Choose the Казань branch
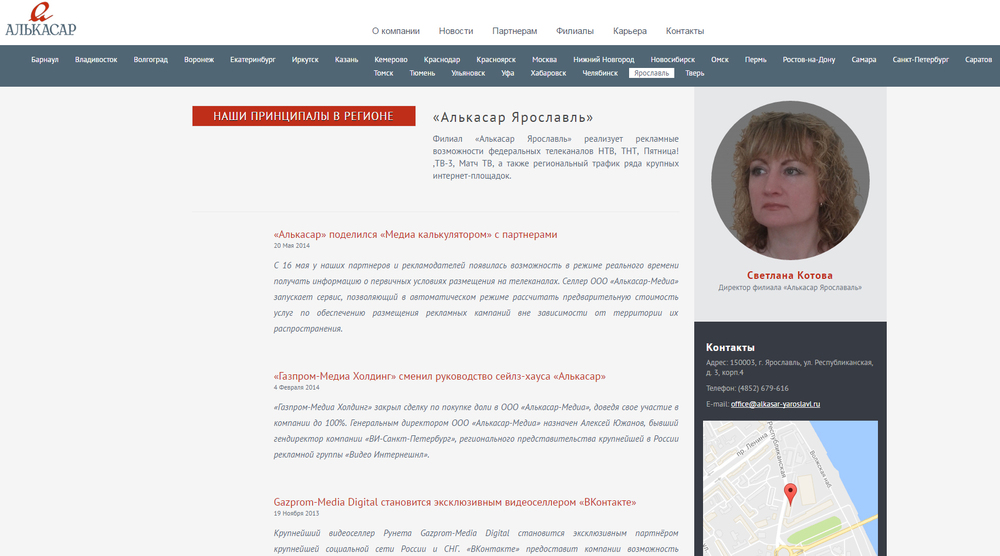 coord(346,59)
